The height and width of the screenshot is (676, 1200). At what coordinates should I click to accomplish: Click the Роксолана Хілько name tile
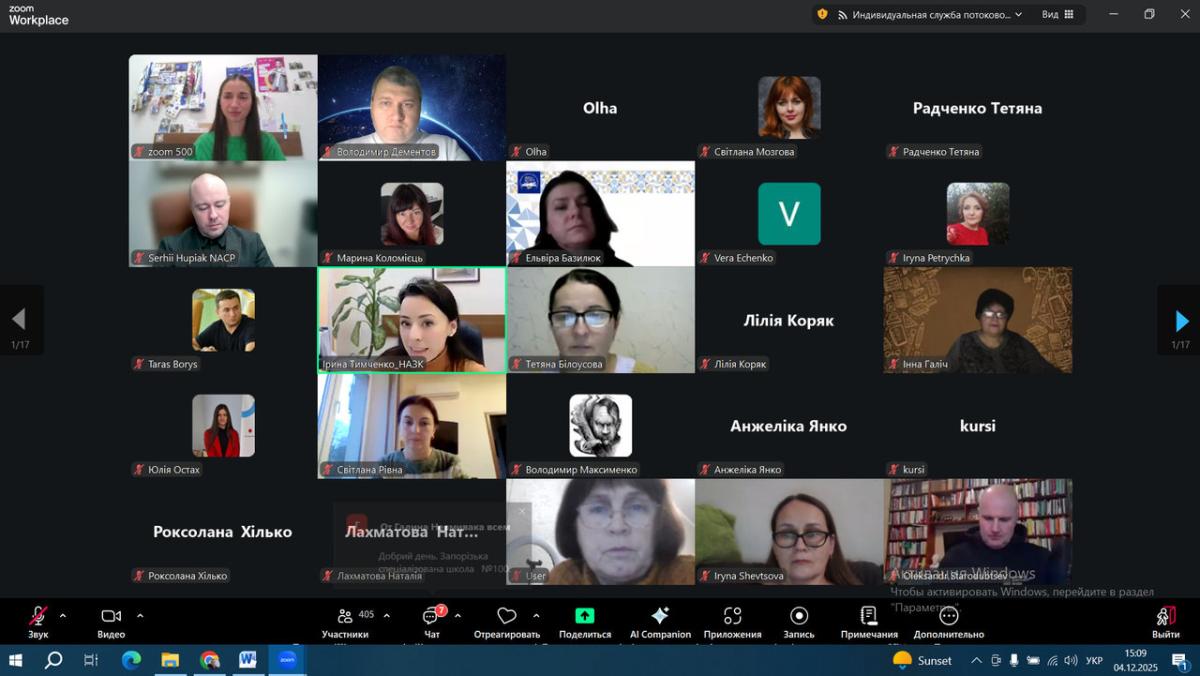(x=223, y=532)
